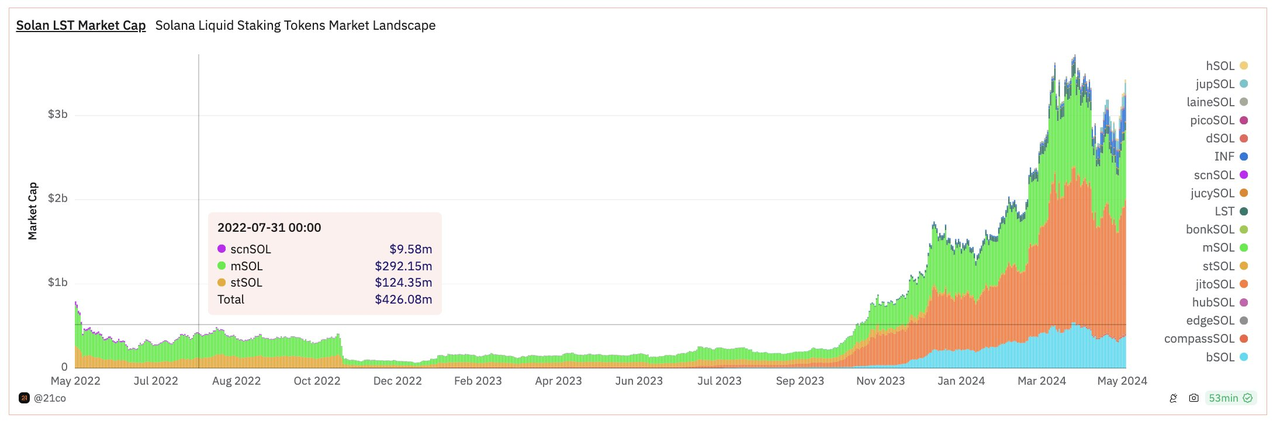Open the @21co author profile
Viewport: 1280px width, 425px height.
tap(51, 398)
